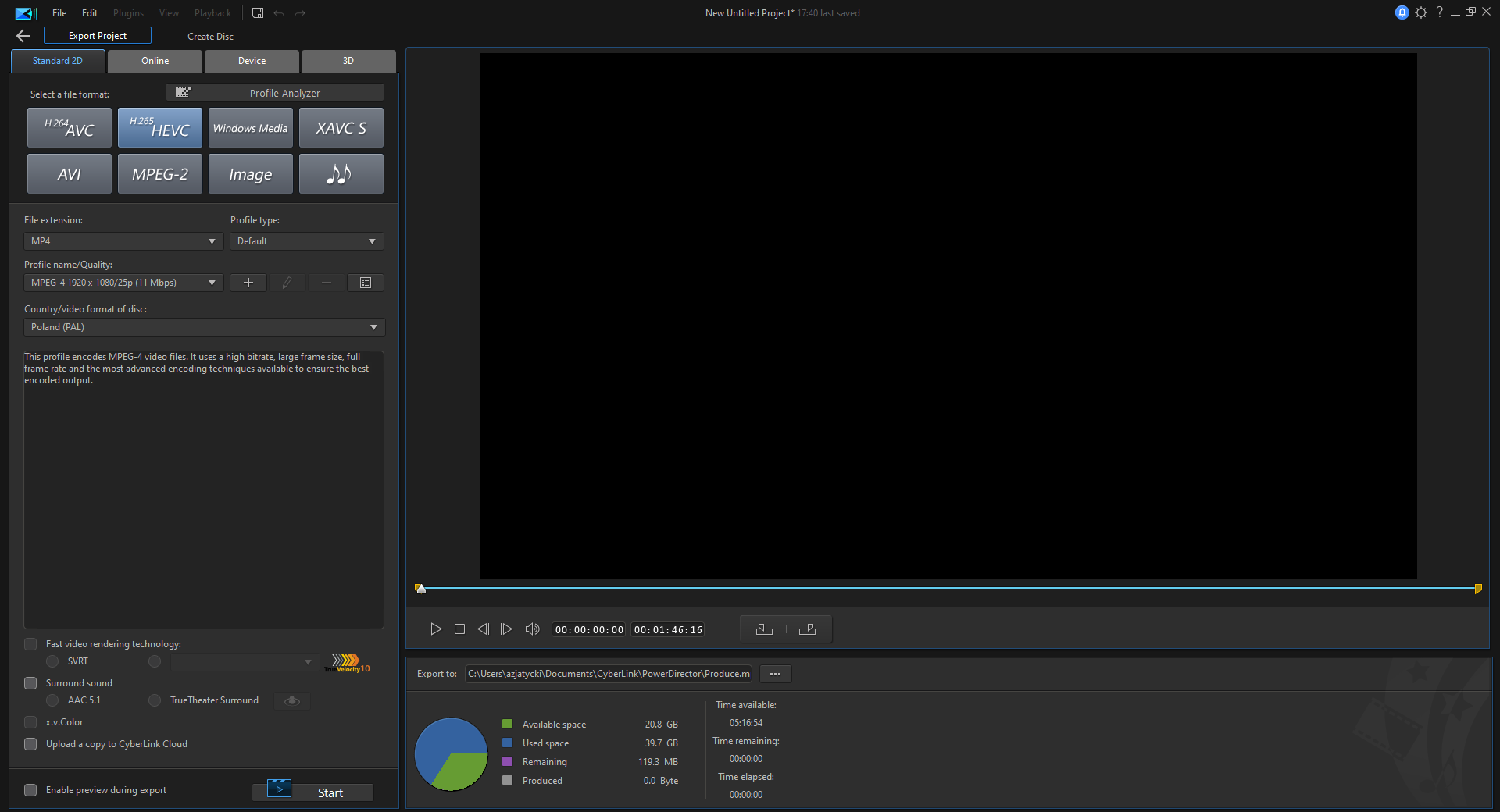Select the AVI format
1500x812 pixels.
pos(70,173)
